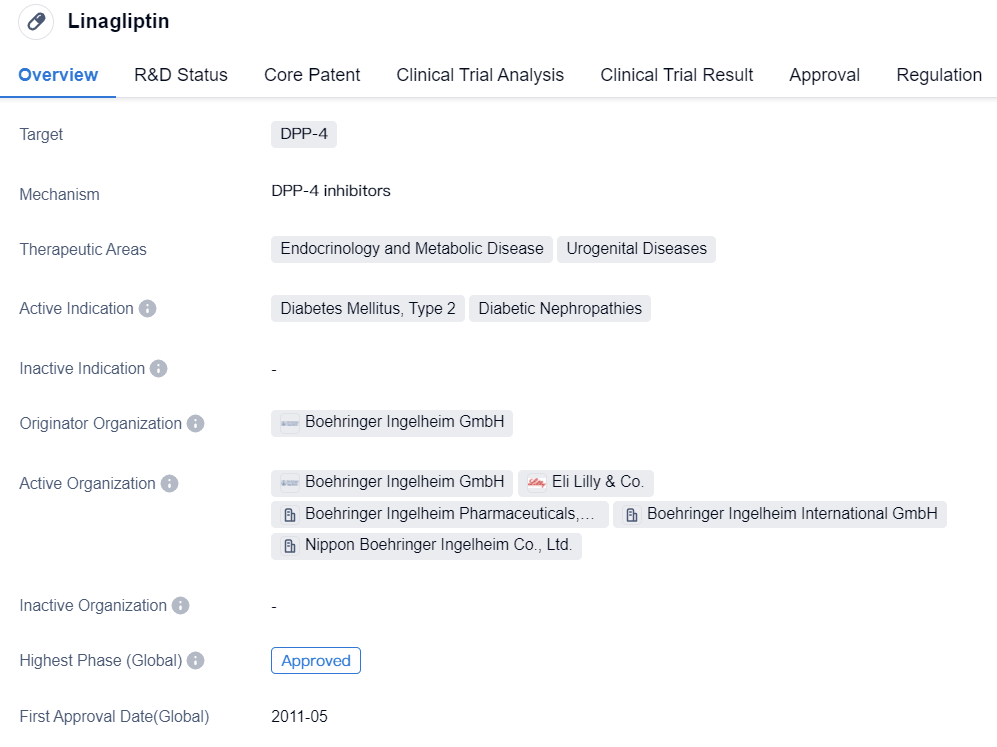This screenshot has height=747, width=997.
Task: Open the Regulation tab
Action: tap(938, 75)
